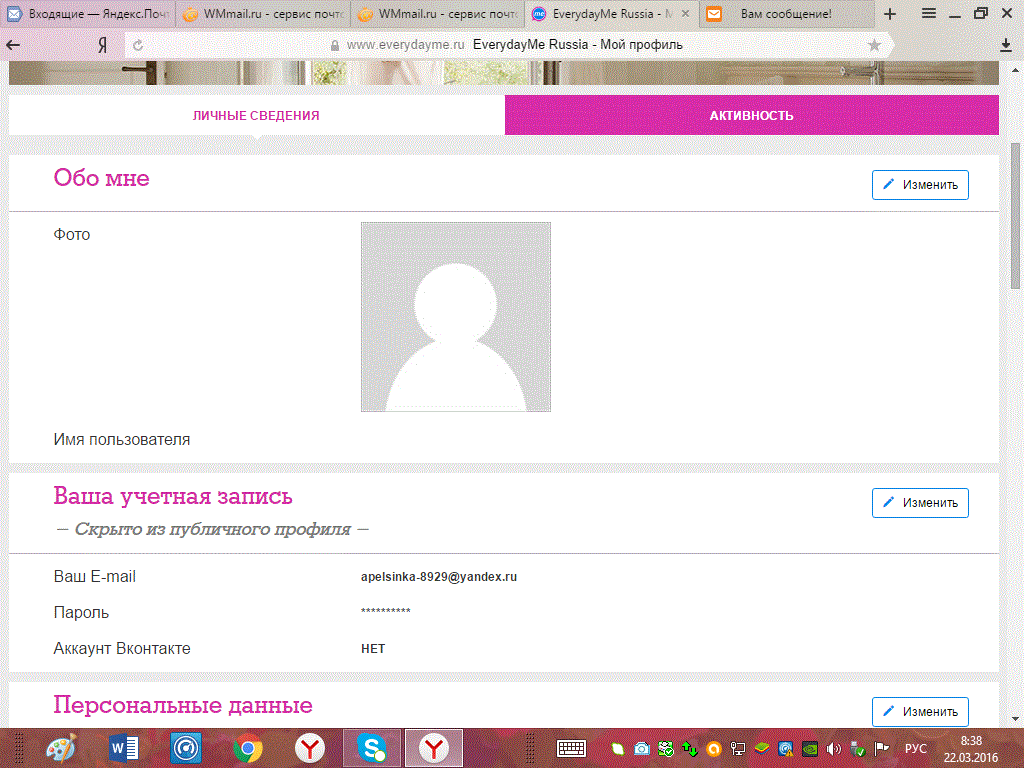Click the scrollbar up arrow
The width and height of the screenshot is (1024, 768).
1016,69
